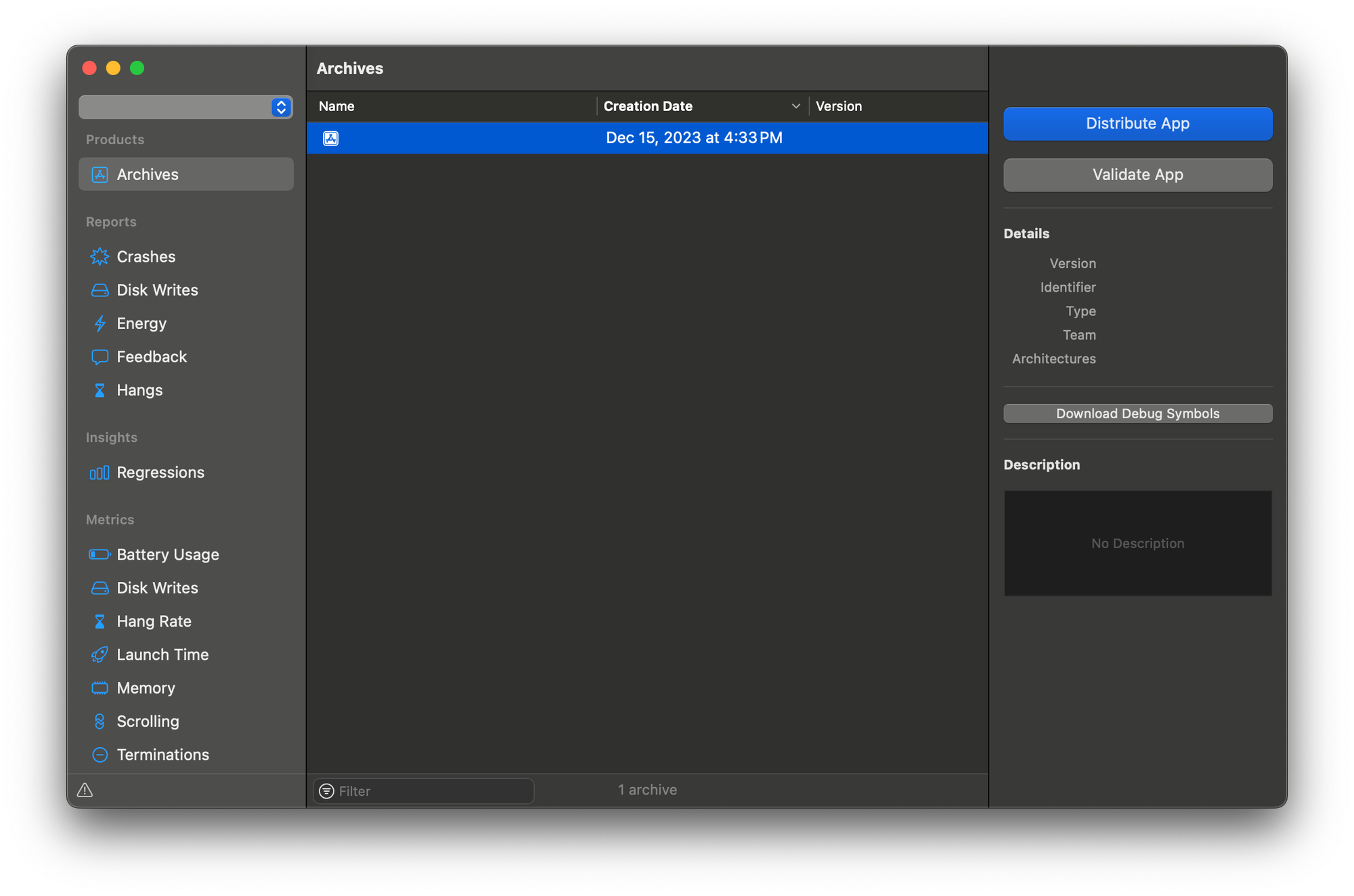Click the archive app icon in selected row

330,138
